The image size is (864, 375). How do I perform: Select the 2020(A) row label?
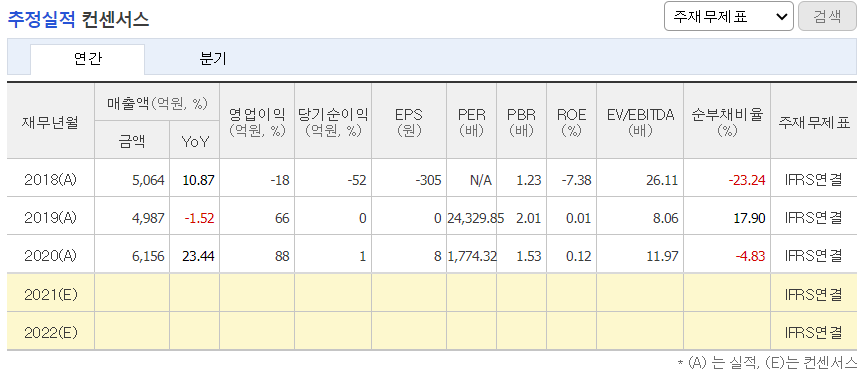pos(51,256)
